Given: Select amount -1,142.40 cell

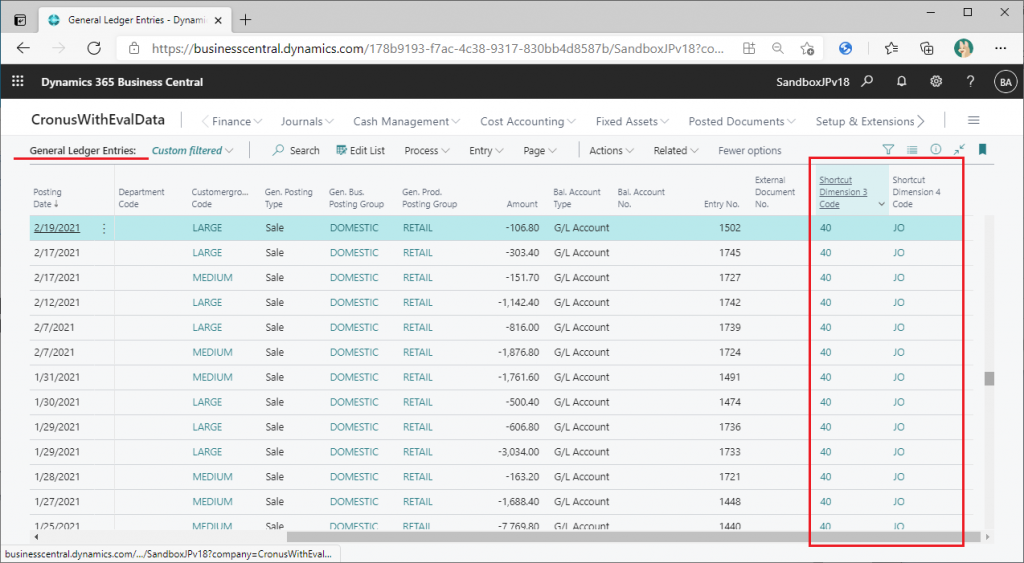Looking at the screenshot, I should [x=519, y=302].
